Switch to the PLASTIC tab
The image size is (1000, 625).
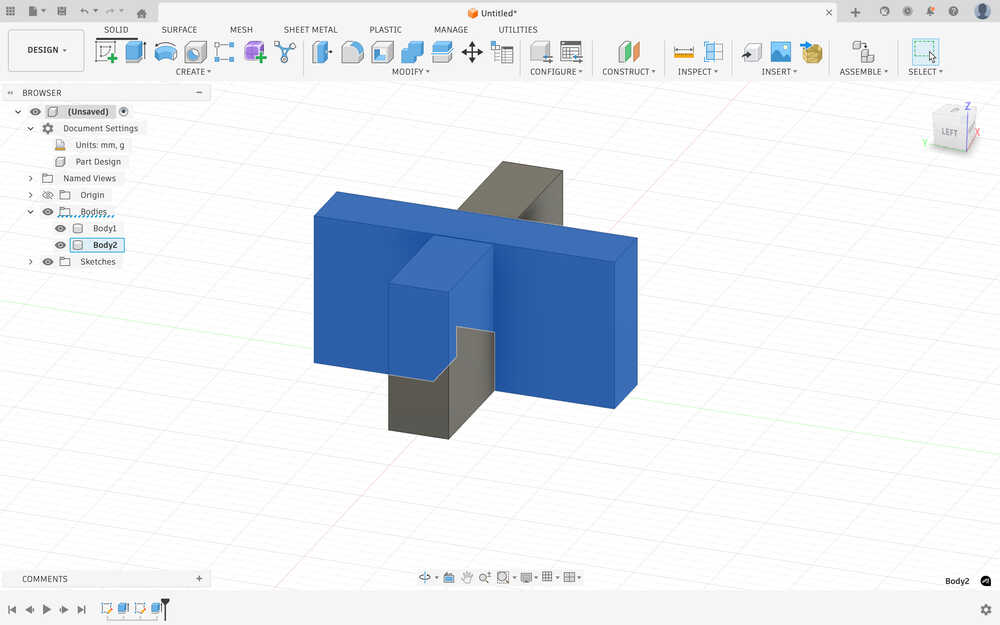(x=385, y=29)
